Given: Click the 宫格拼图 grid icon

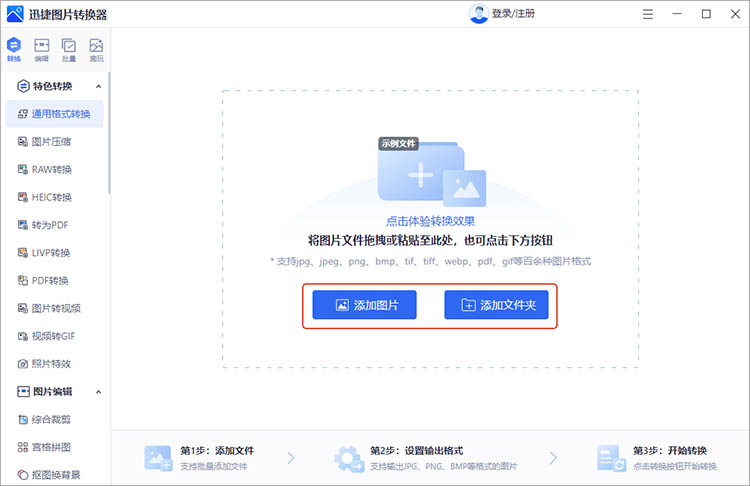Looking at the screenshot, I should point(22,447).
